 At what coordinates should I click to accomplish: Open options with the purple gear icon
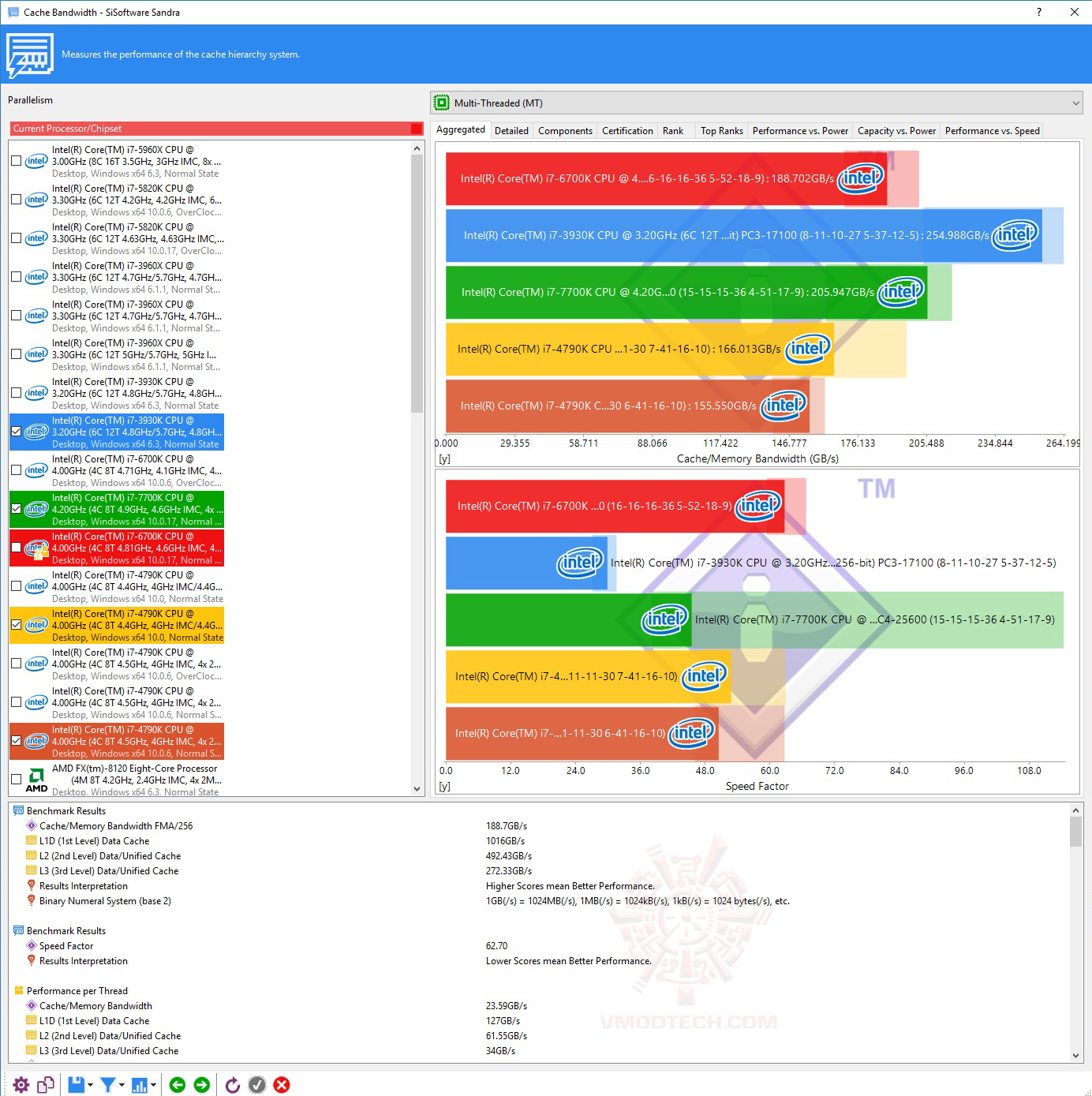[21, 1085]
